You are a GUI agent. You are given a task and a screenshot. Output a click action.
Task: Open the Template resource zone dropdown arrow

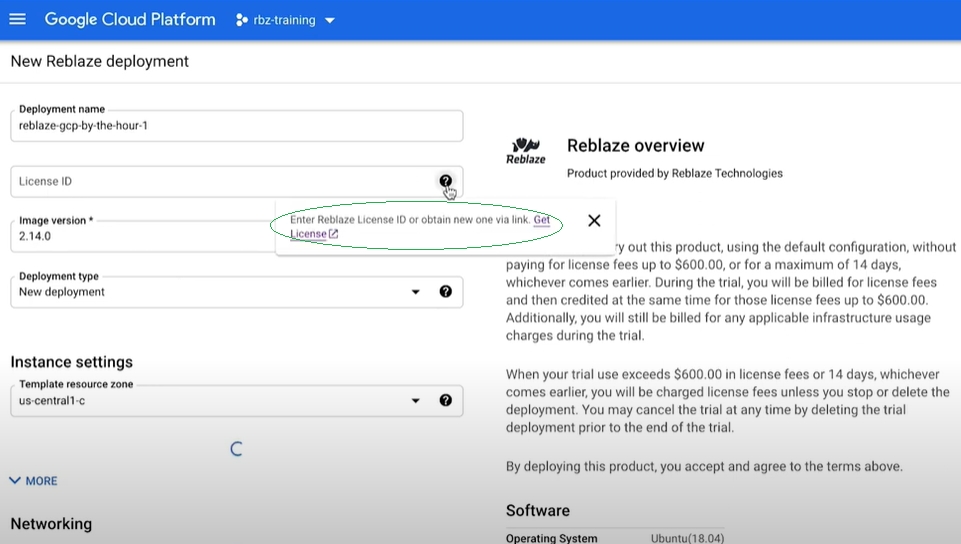point(416,401)
